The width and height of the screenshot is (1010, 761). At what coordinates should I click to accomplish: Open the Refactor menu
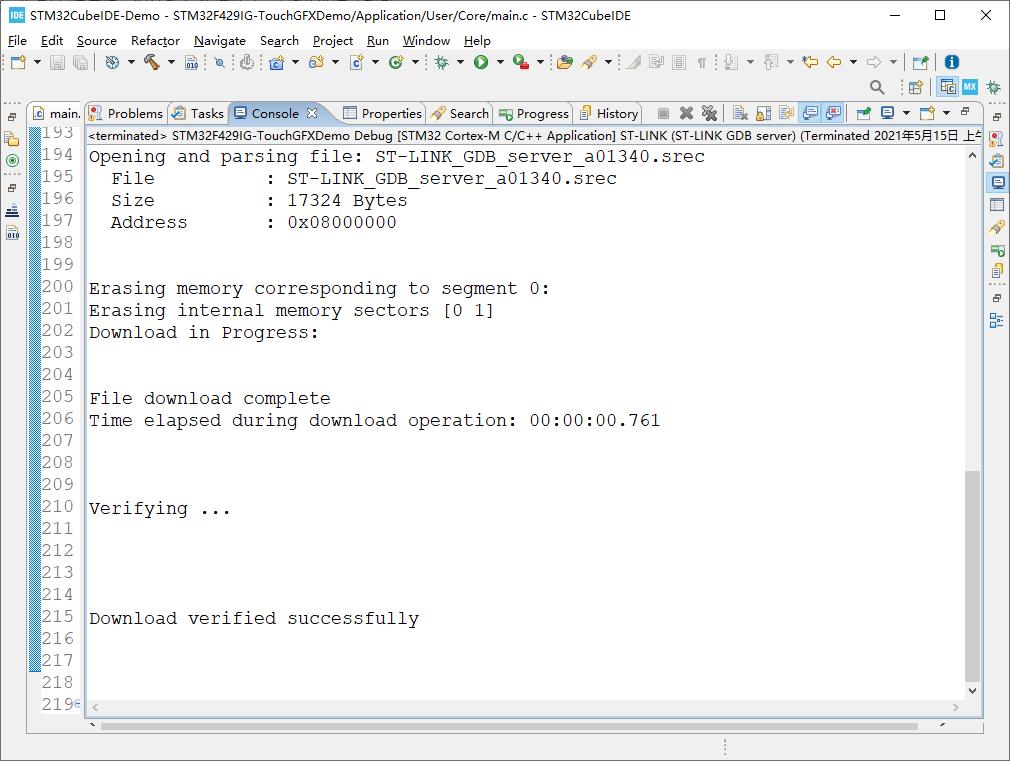(x=155, y=41)
